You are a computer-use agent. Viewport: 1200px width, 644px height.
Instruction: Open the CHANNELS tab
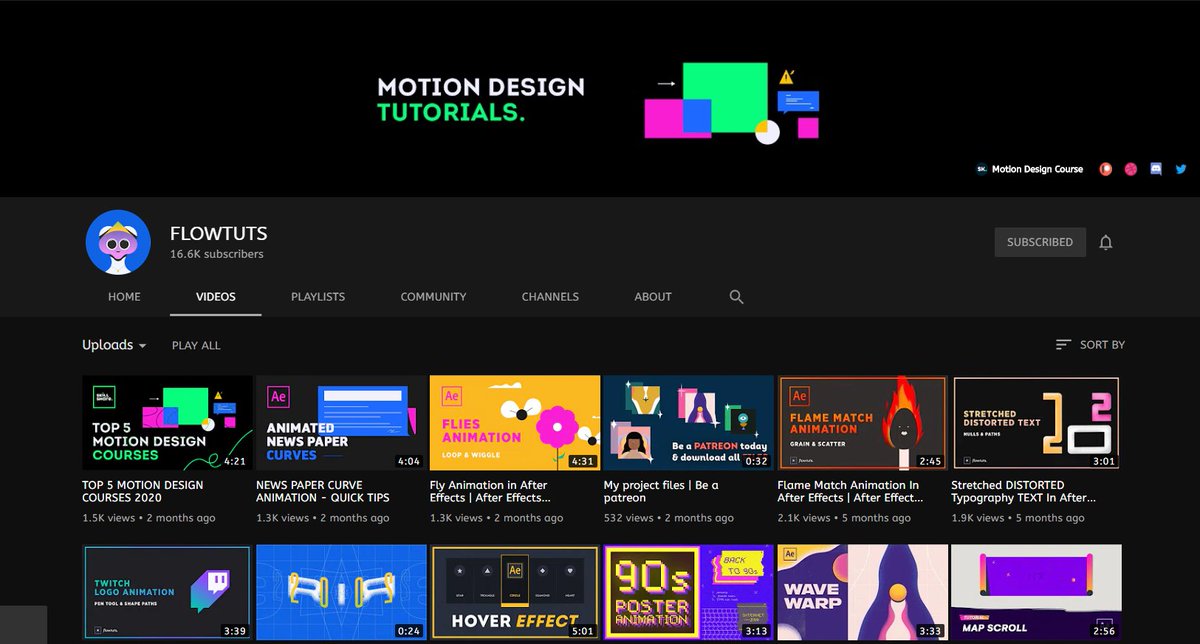click(550, 297)
